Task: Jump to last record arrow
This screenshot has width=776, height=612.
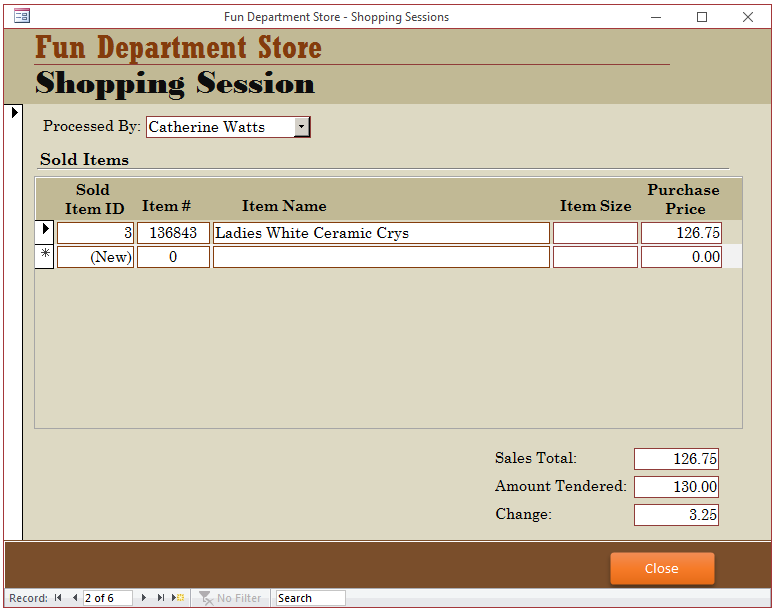Action: [x=160, y=598]
